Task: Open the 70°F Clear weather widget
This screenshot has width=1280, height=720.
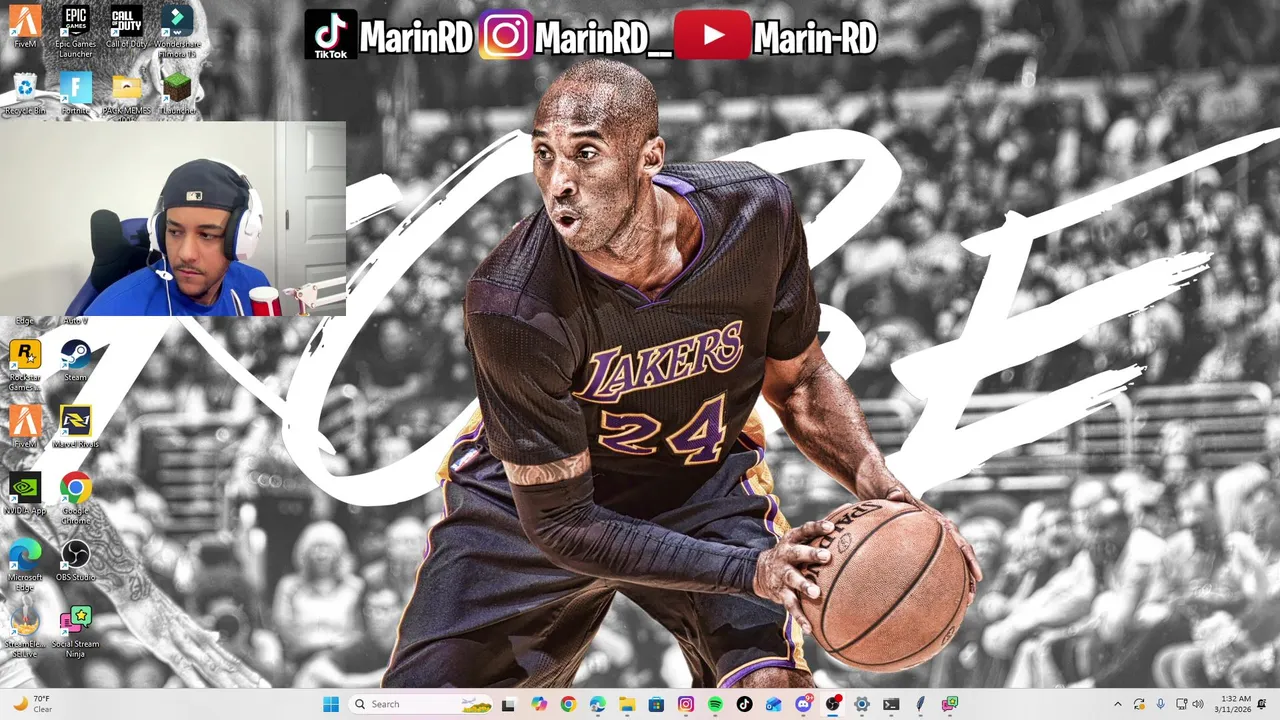Action: pos(32,704)
